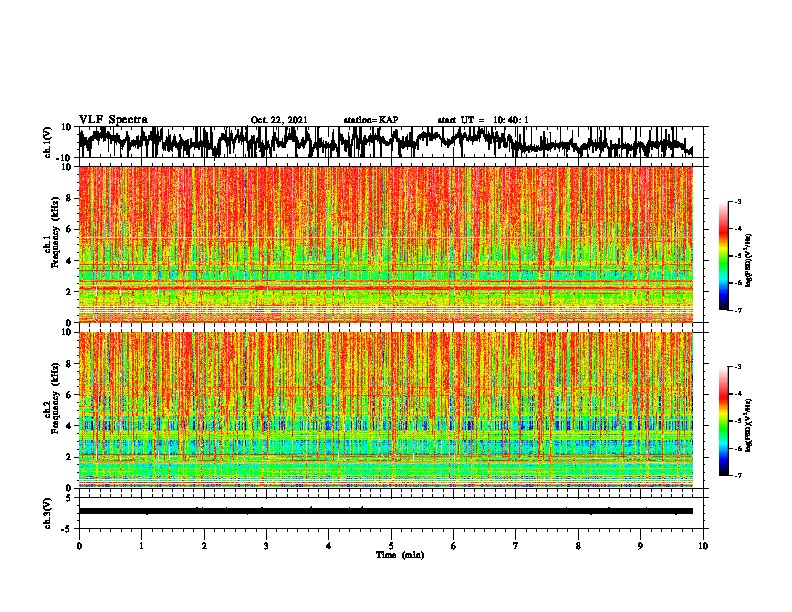Click time axis tick label '6'
This screenshot has width=792, height=612.
454,546
